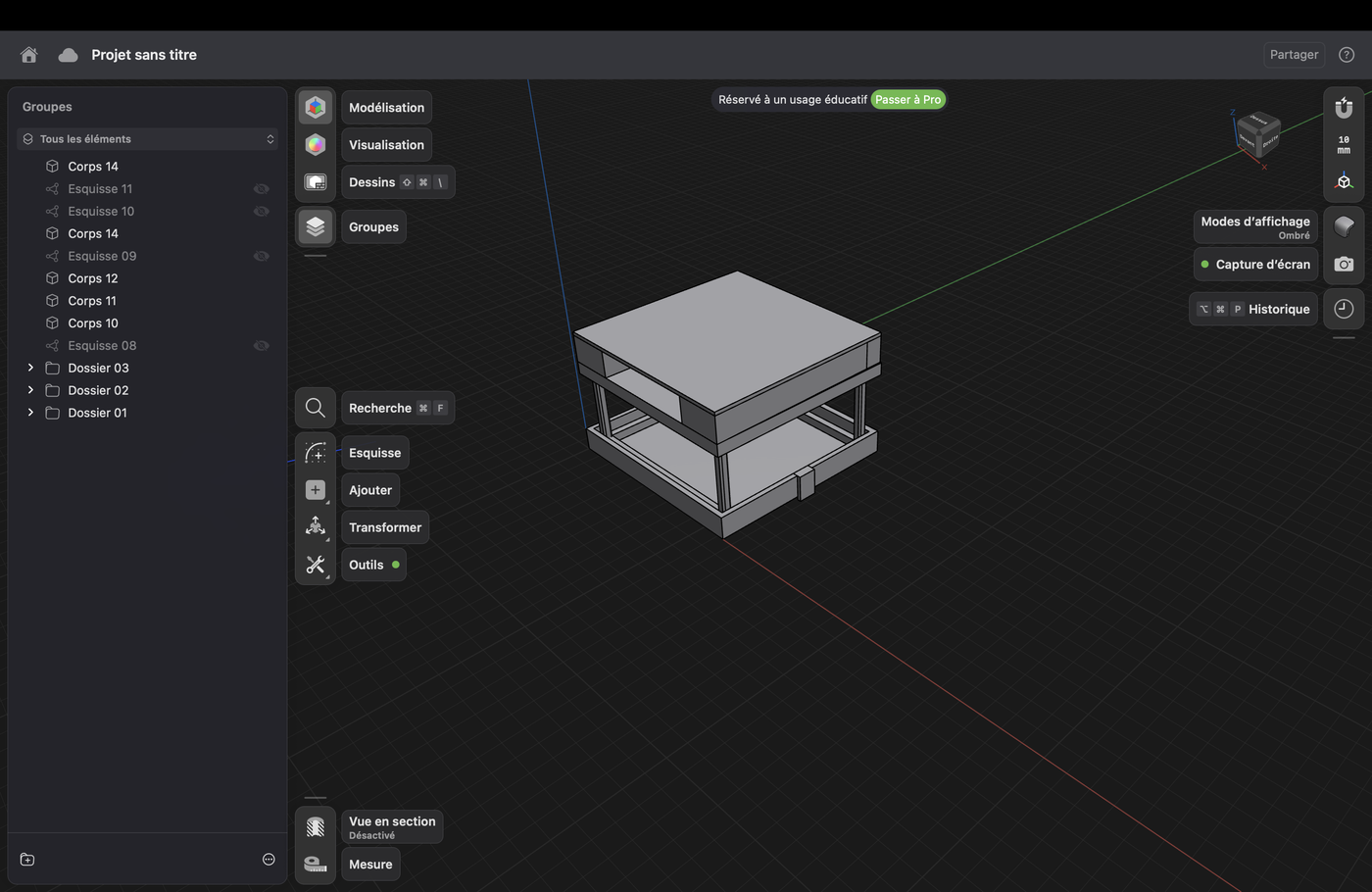Select the Visualisation sphere icon
The height and width of the screenshot is (892, 1372).
click(316, 145)
